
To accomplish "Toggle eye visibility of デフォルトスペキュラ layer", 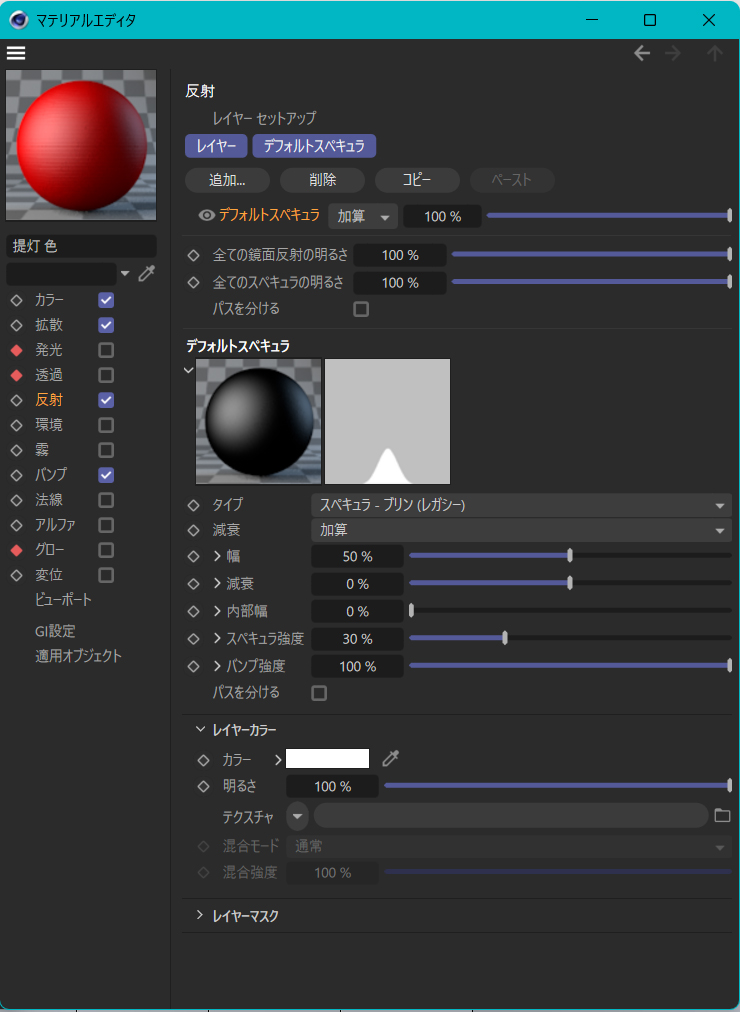I will pyautogui.click(x=207, y=215).
